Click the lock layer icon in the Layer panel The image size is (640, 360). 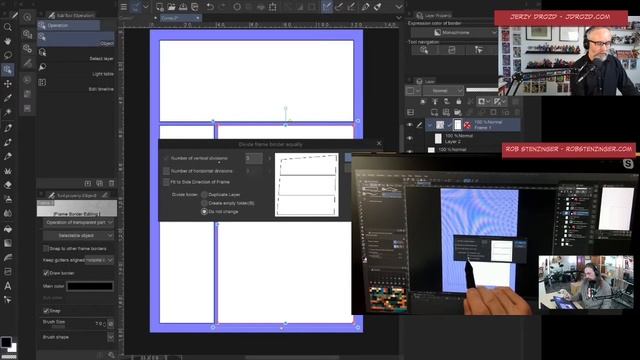tap(458, 101)
